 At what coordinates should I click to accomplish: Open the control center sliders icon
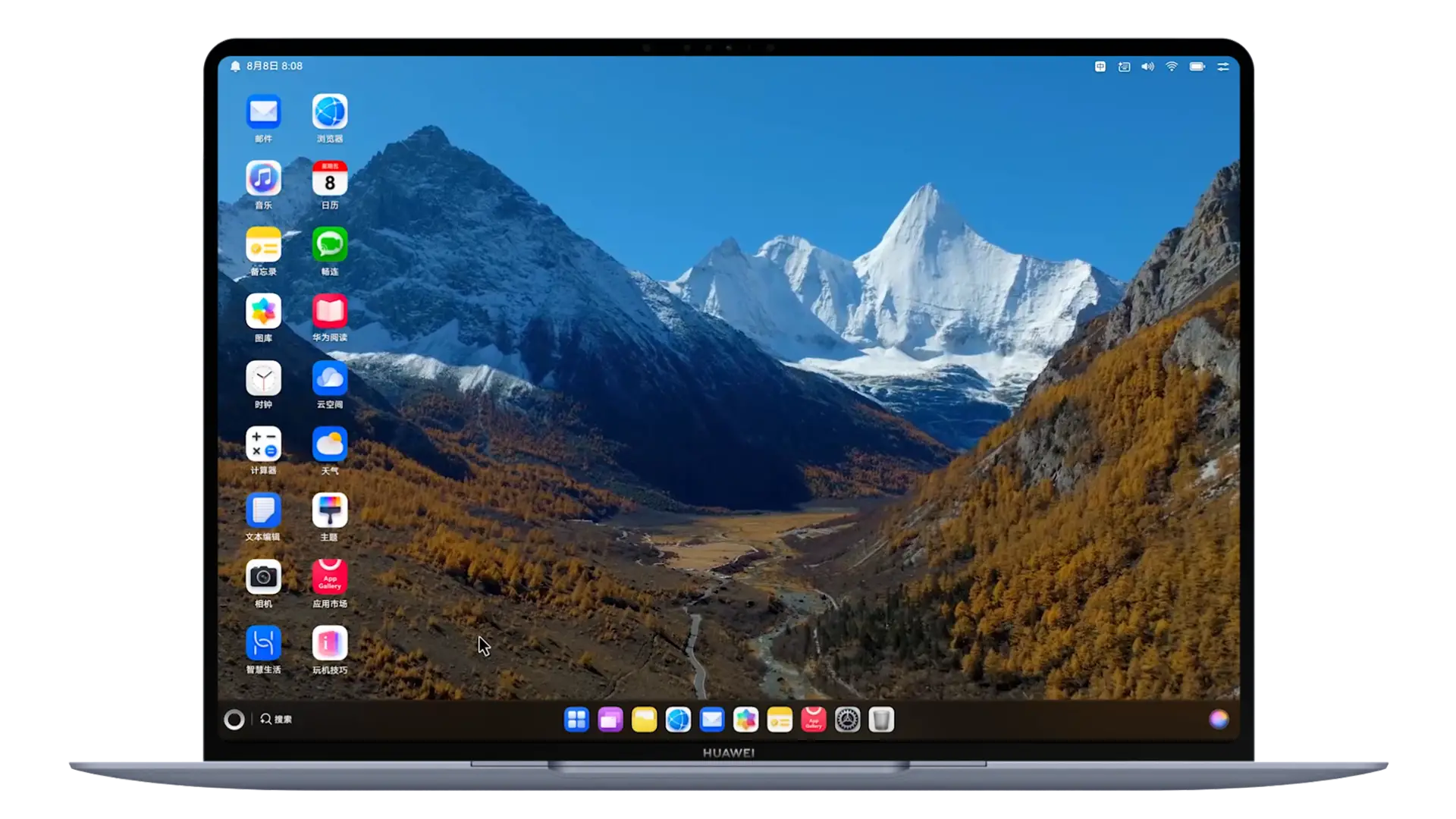1222,67
